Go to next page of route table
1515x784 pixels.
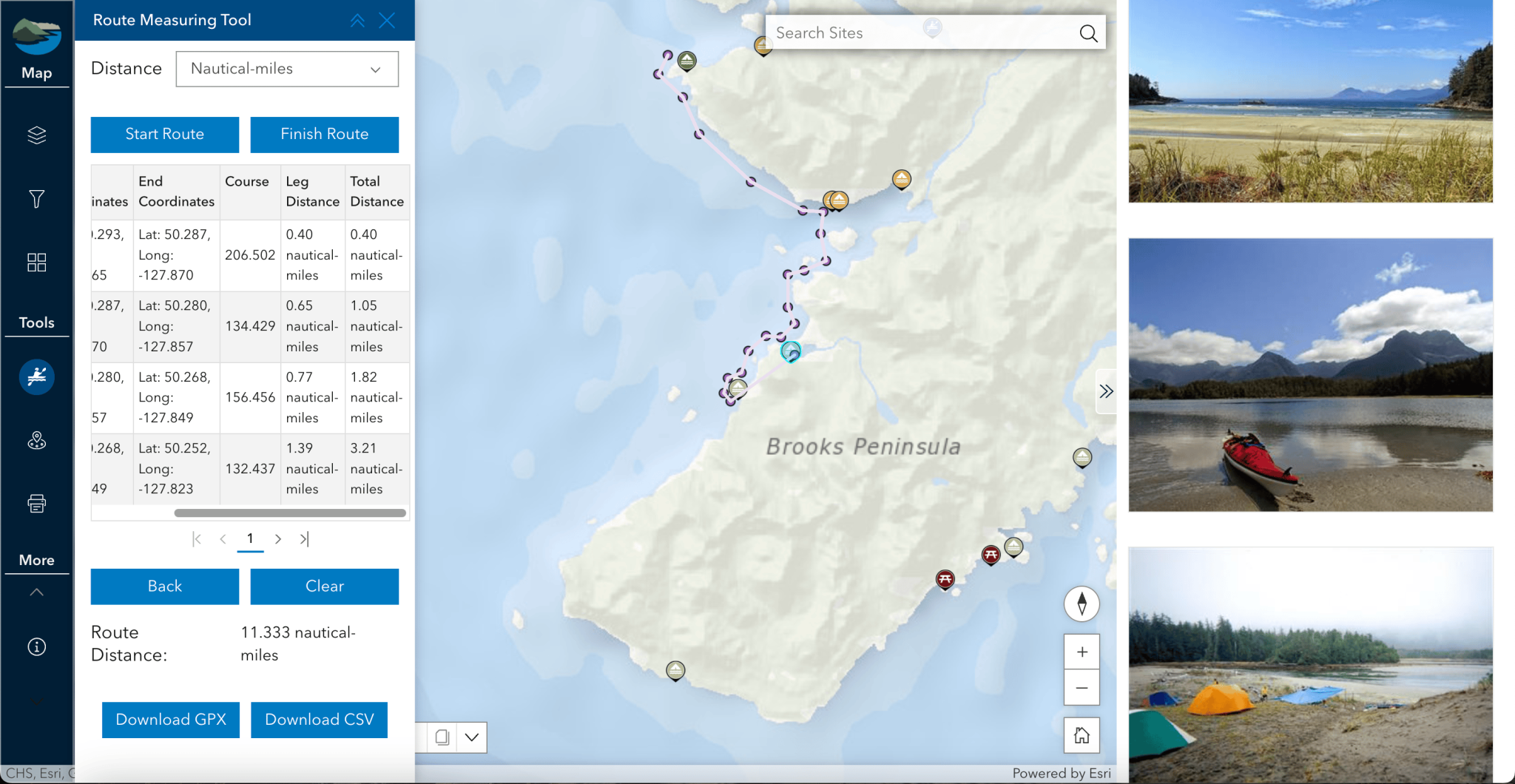coord(278,539)
